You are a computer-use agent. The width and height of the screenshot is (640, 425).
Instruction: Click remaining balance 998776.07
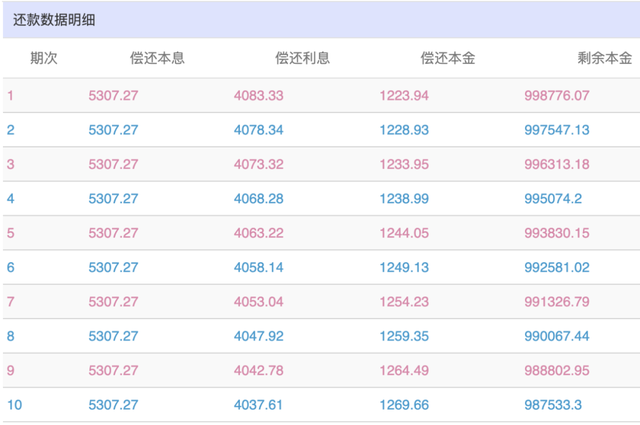557,96
